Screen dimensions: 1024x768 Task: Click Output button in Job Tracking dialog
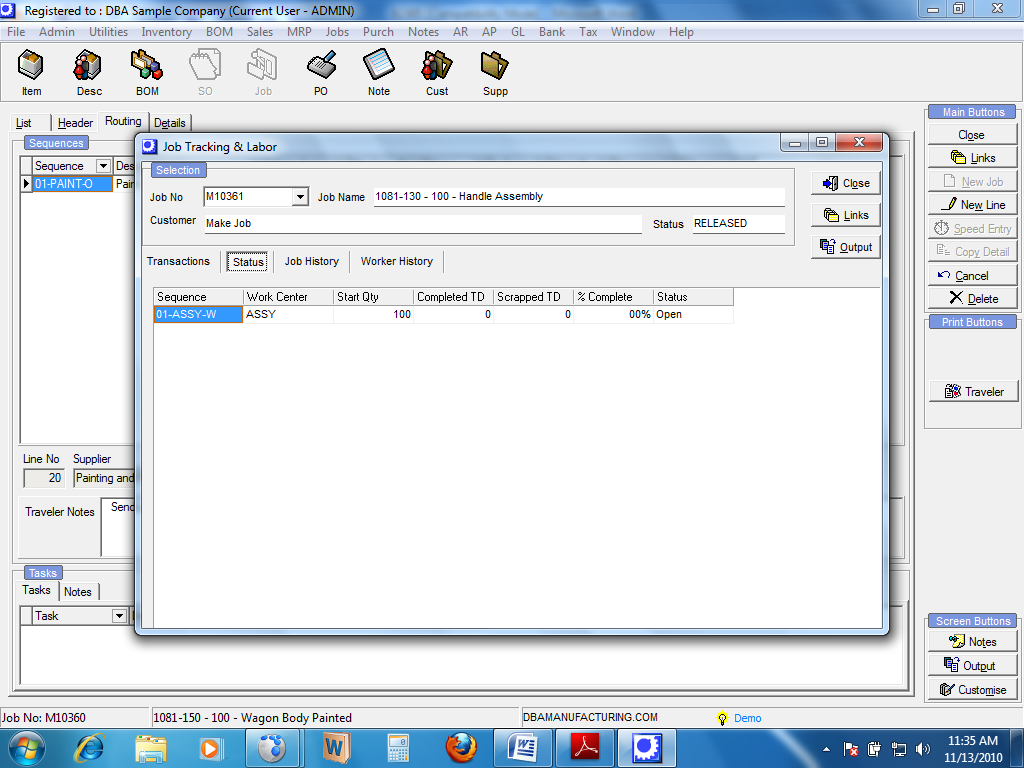846,247
